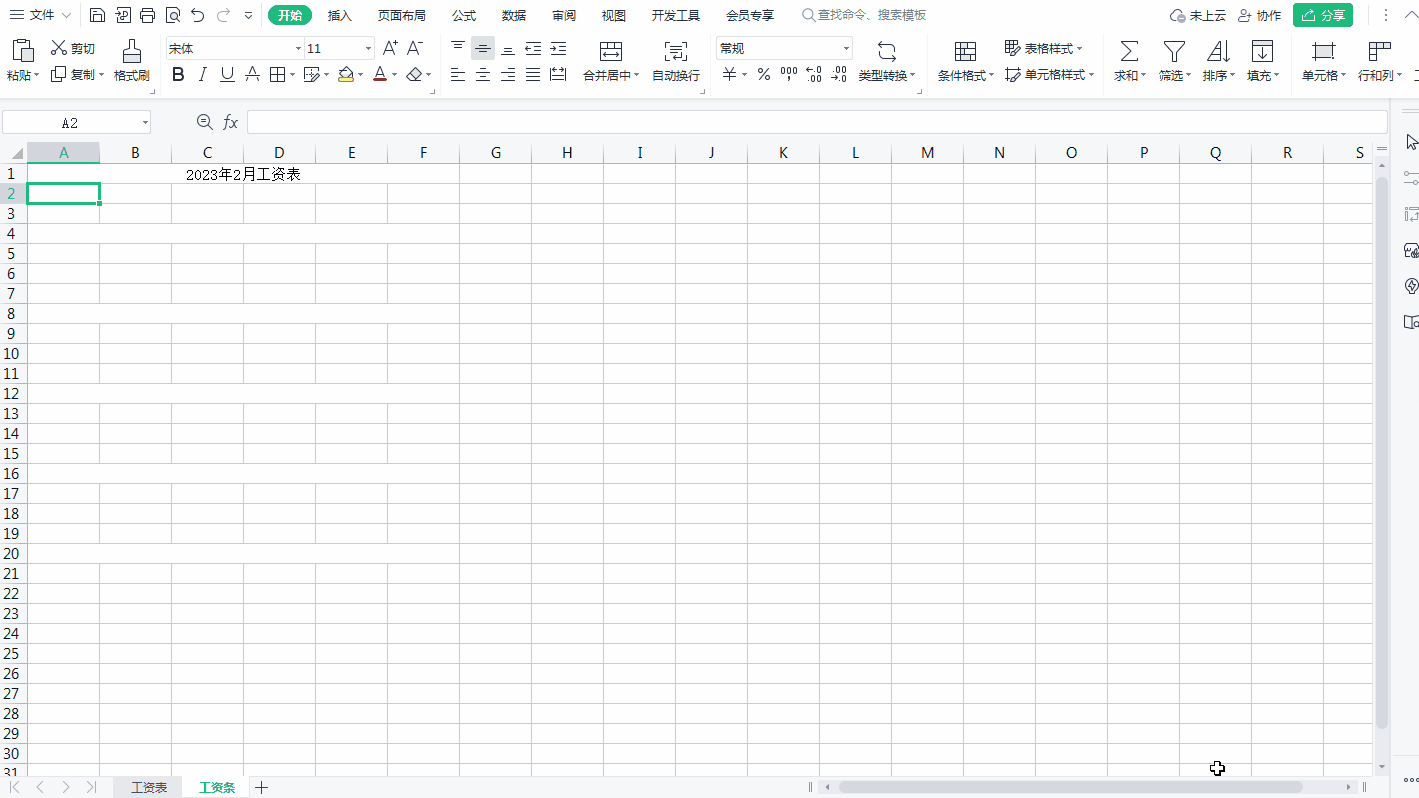The height and width of the screenshot is (798, 1419).
Task: Click the vertical scrollbar
Action: coord(1382,452)
